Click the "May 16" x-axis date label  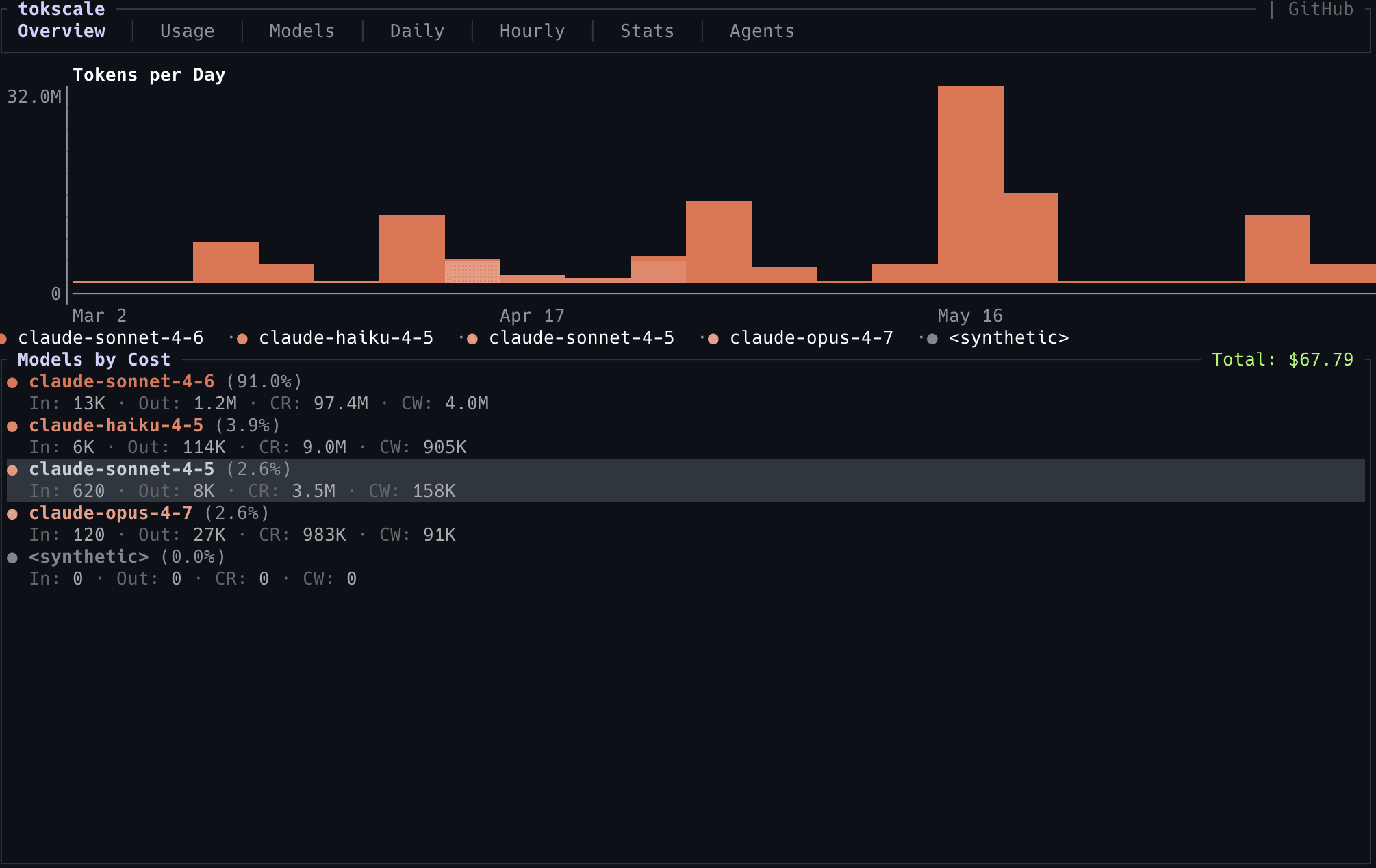pos(970,316)
